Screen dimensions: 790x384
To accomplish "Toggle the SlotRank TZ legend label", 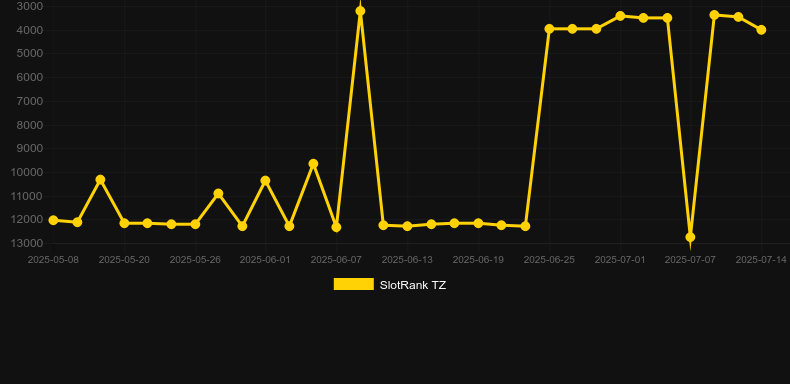I will click(x=413, y=285).
